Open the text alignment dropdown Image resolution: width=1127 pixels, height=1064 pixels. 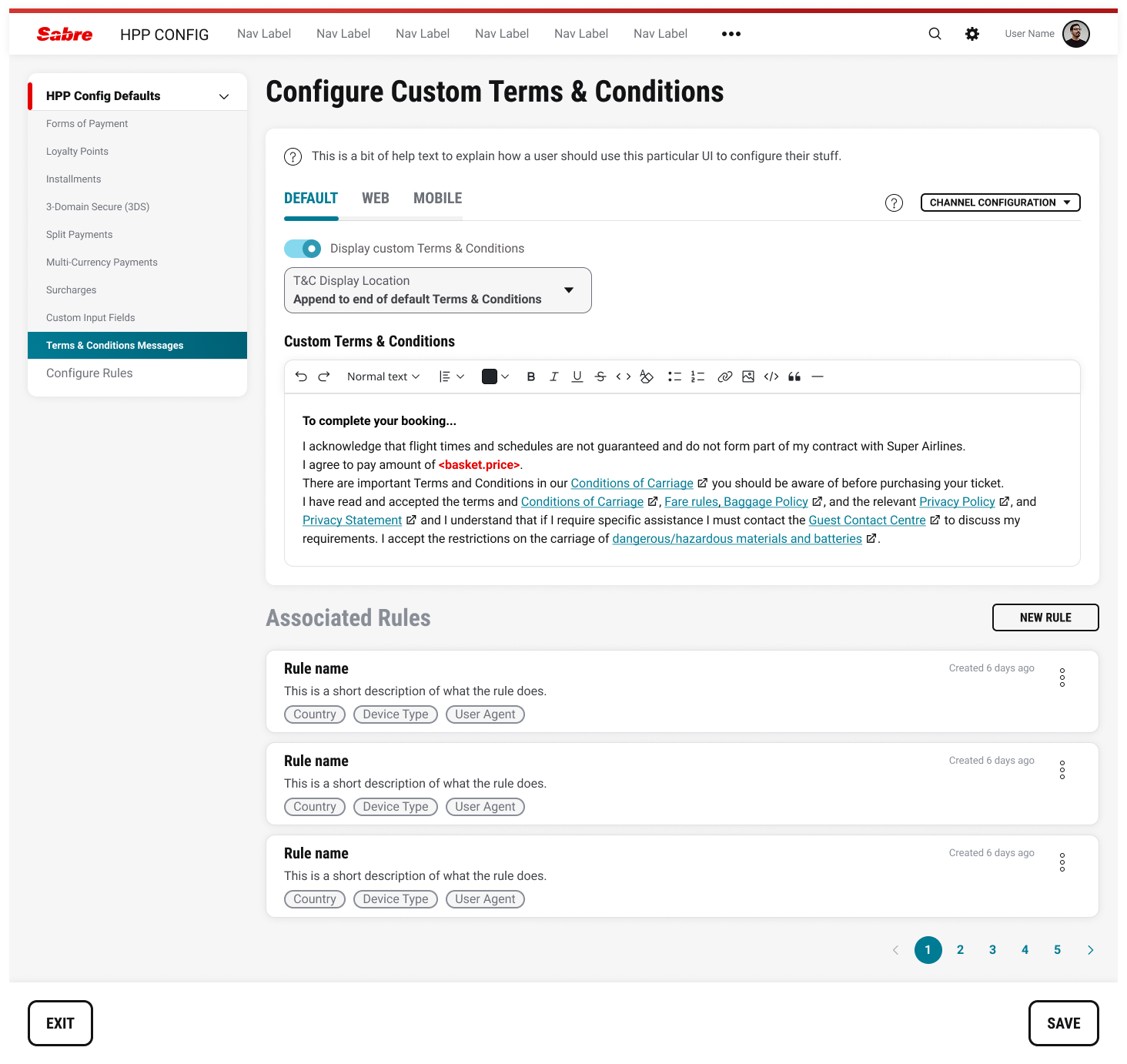tap(452, 376)
